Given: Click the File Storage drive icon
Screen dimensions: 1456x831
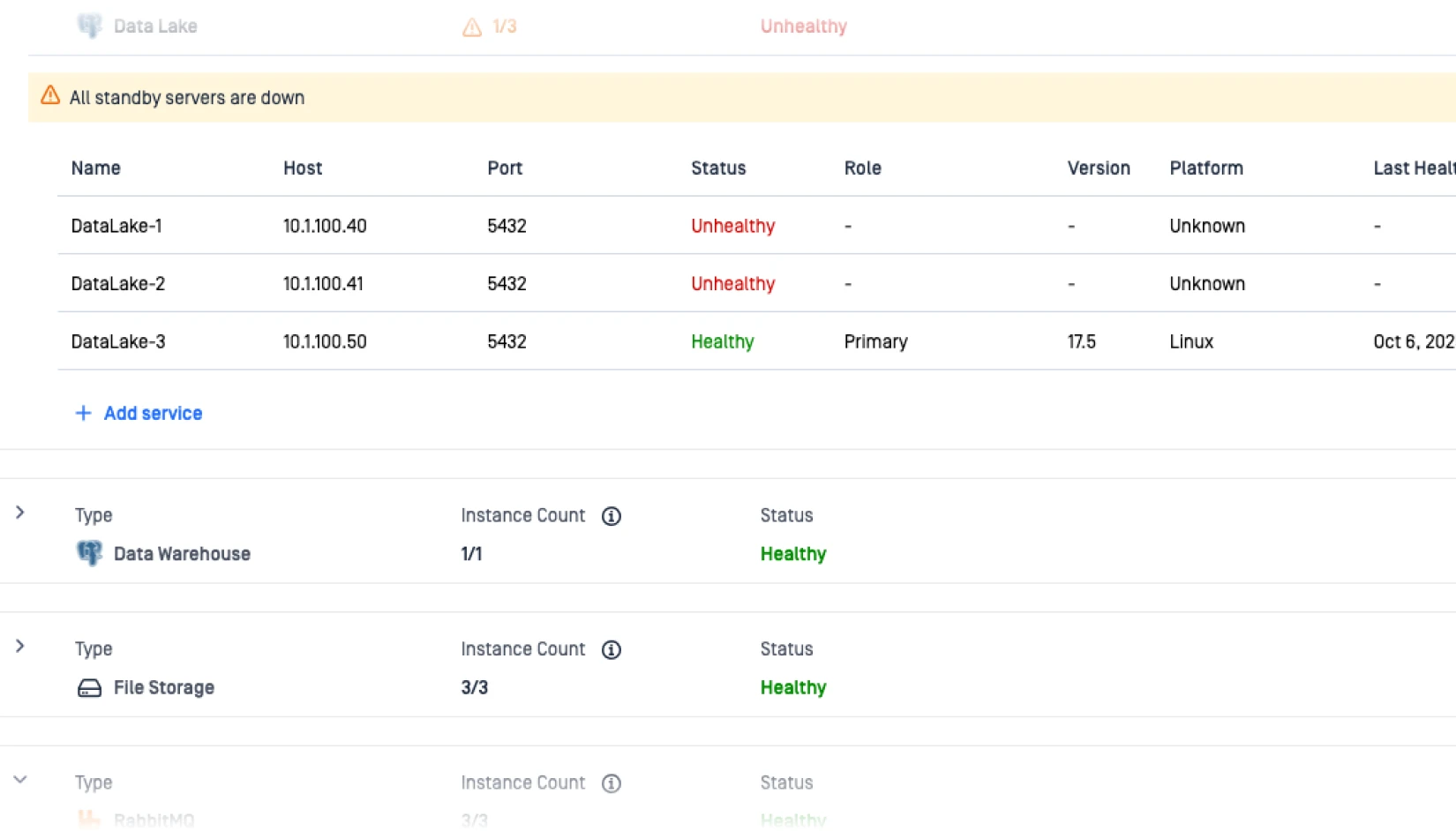Looking at the screenshot, I should point(89,688).
